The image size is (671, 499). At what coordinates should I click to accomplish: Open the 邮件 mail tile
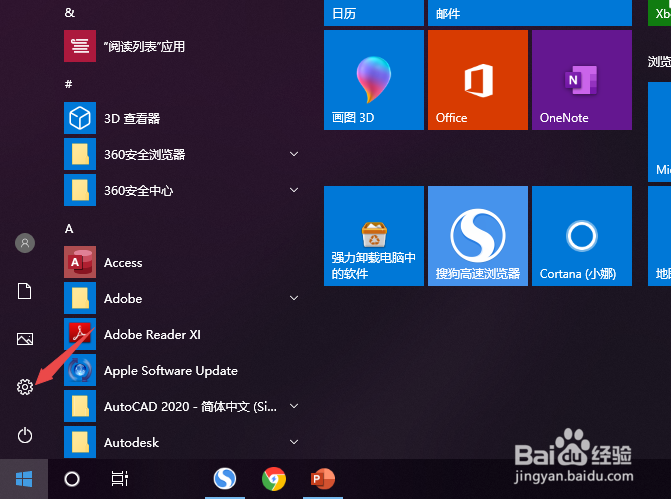tap(530, 13)
